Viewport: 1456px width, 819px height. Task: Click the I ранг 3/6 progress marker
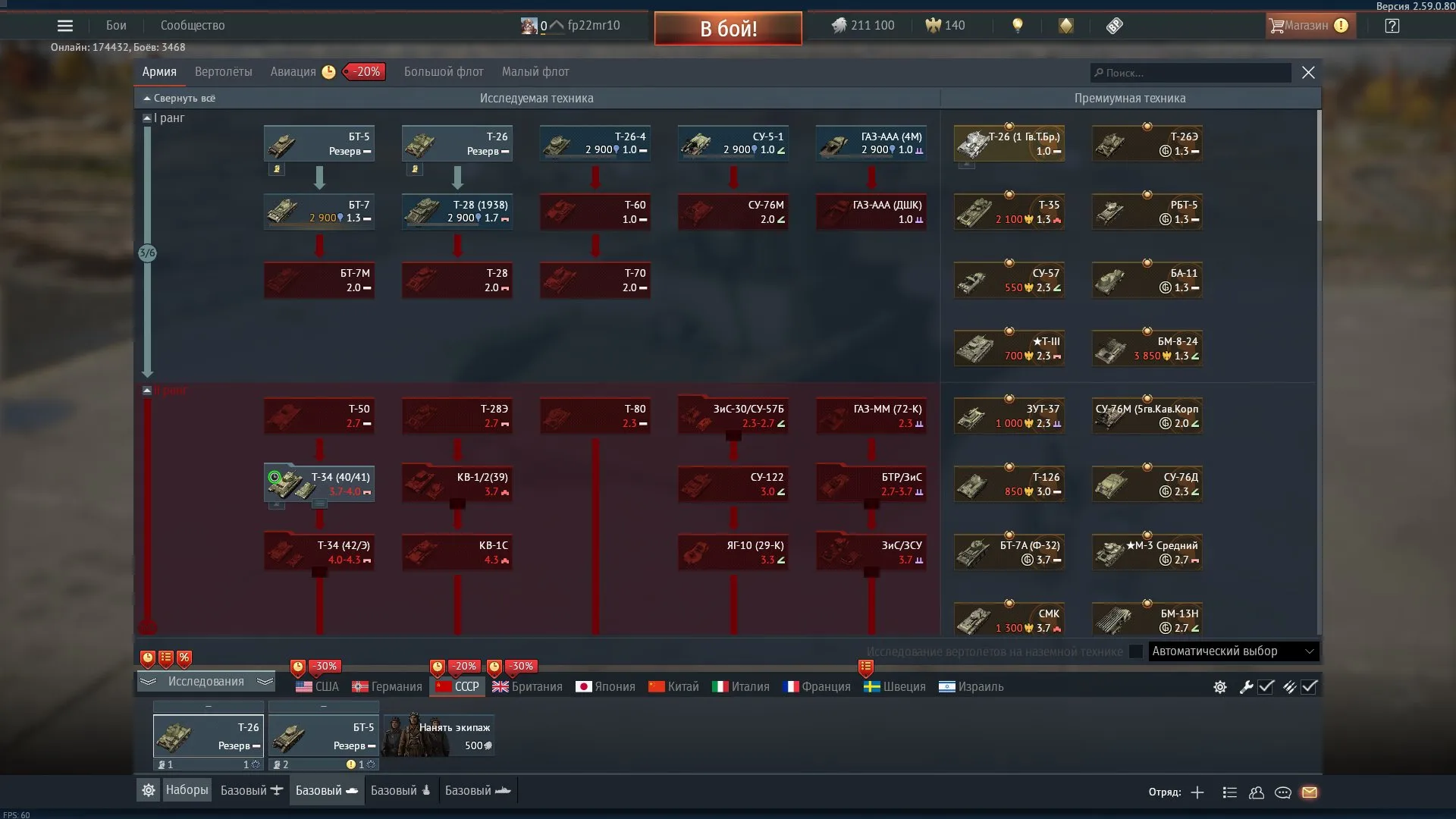click(x=147, y=253)
